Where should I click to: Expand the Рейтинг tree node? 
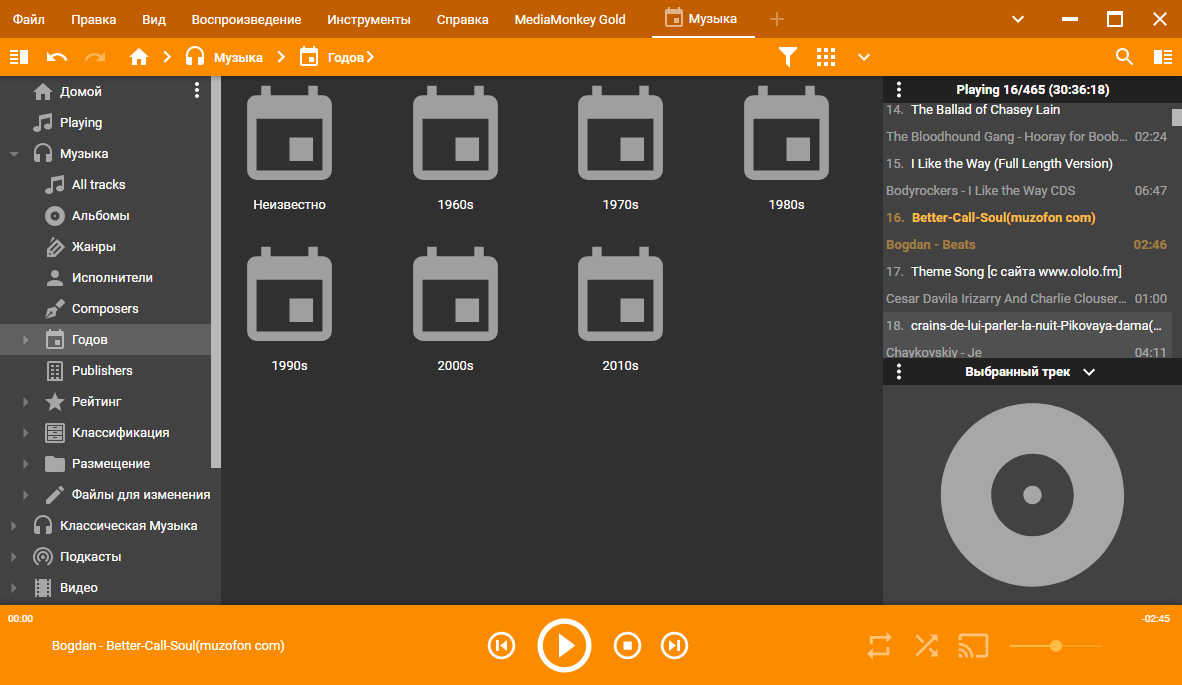(x=26, y=402)
